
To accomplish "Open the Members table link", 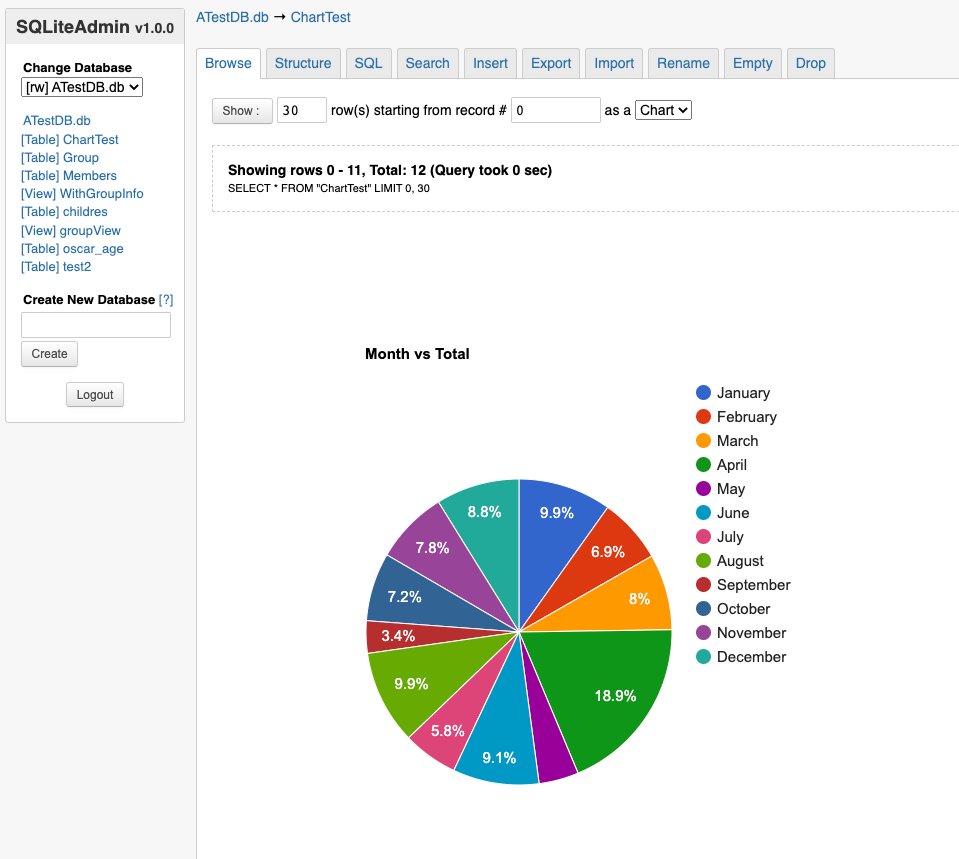I will tap(69, 176).
